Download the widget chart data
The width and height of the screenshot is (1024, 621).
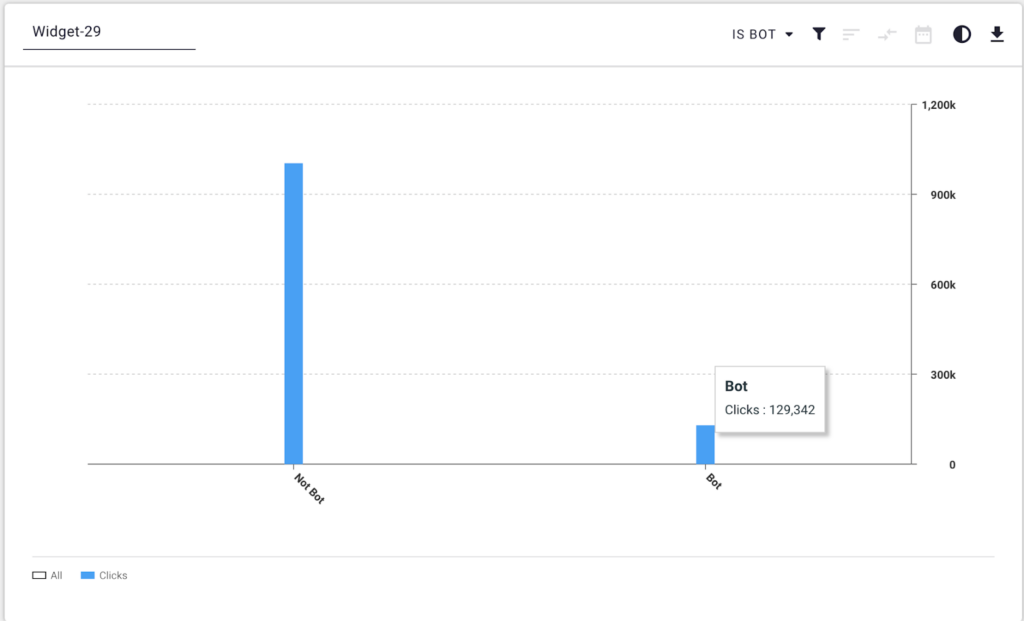pyautogui.click(x=996, y=34)
